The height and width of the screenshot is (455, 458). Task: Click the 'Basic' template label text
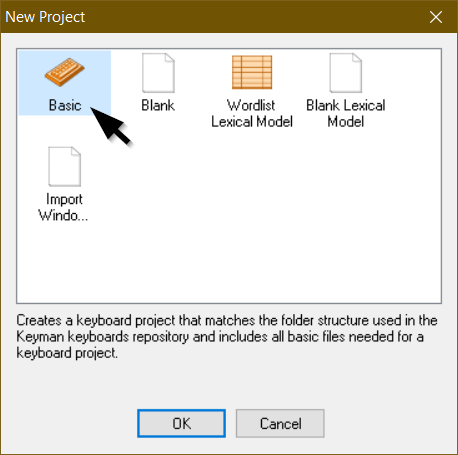point(65,105)
